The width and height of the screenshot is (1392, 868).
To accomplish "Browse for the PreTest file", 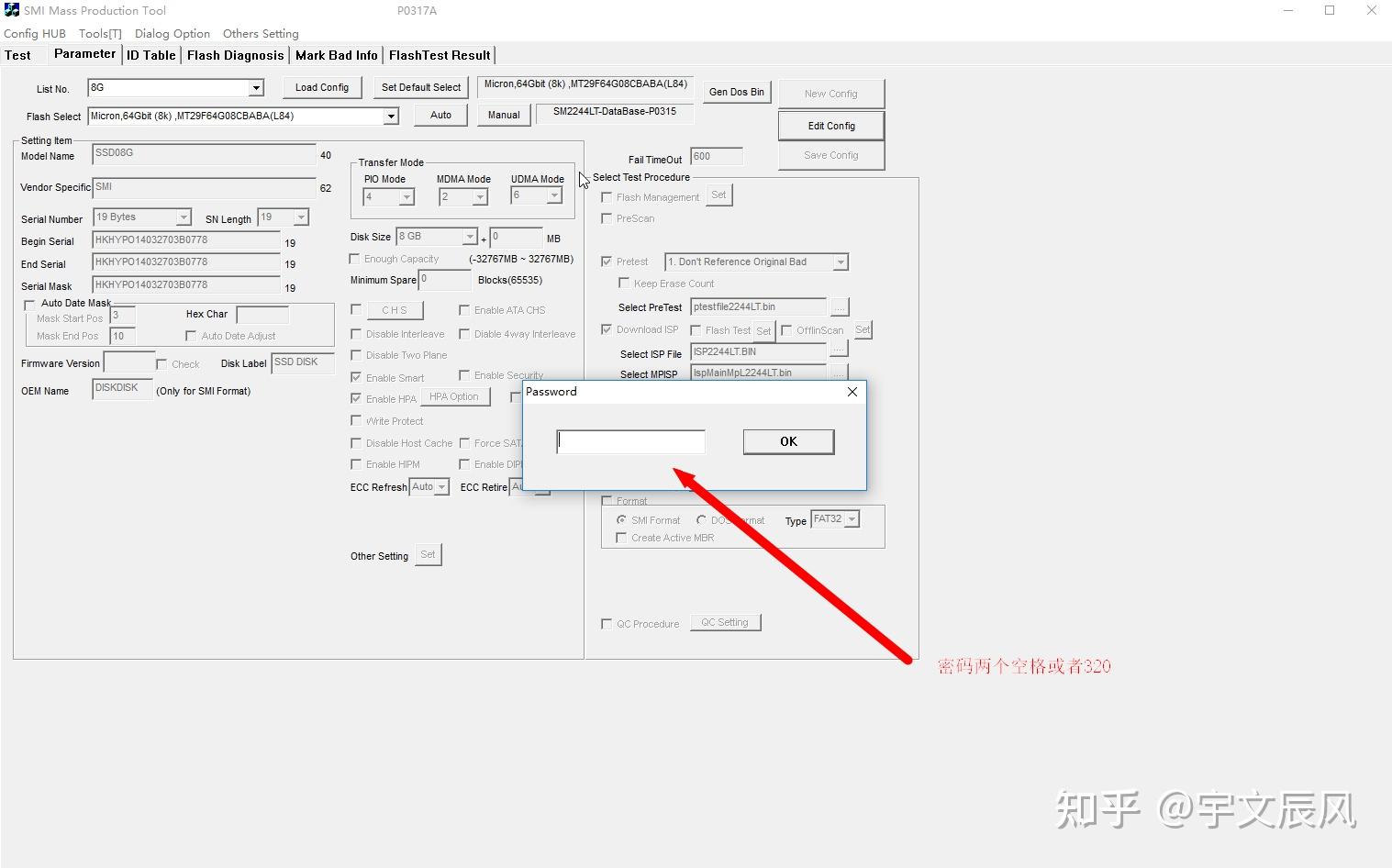I will (x=839, y=307).
